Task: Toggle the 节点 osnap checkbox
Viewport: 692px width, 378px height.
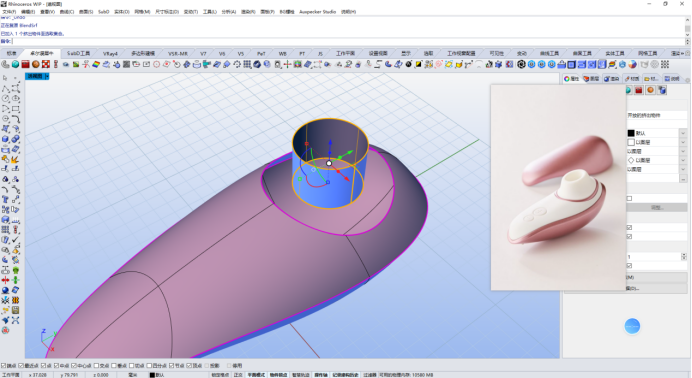Action: 172,366
